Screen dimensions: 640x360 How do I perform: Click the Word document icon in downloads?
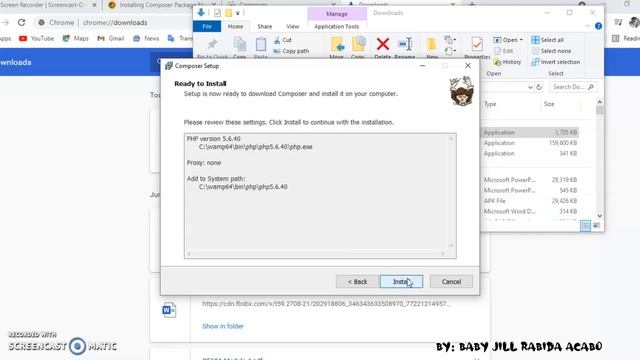pos(169,310)
